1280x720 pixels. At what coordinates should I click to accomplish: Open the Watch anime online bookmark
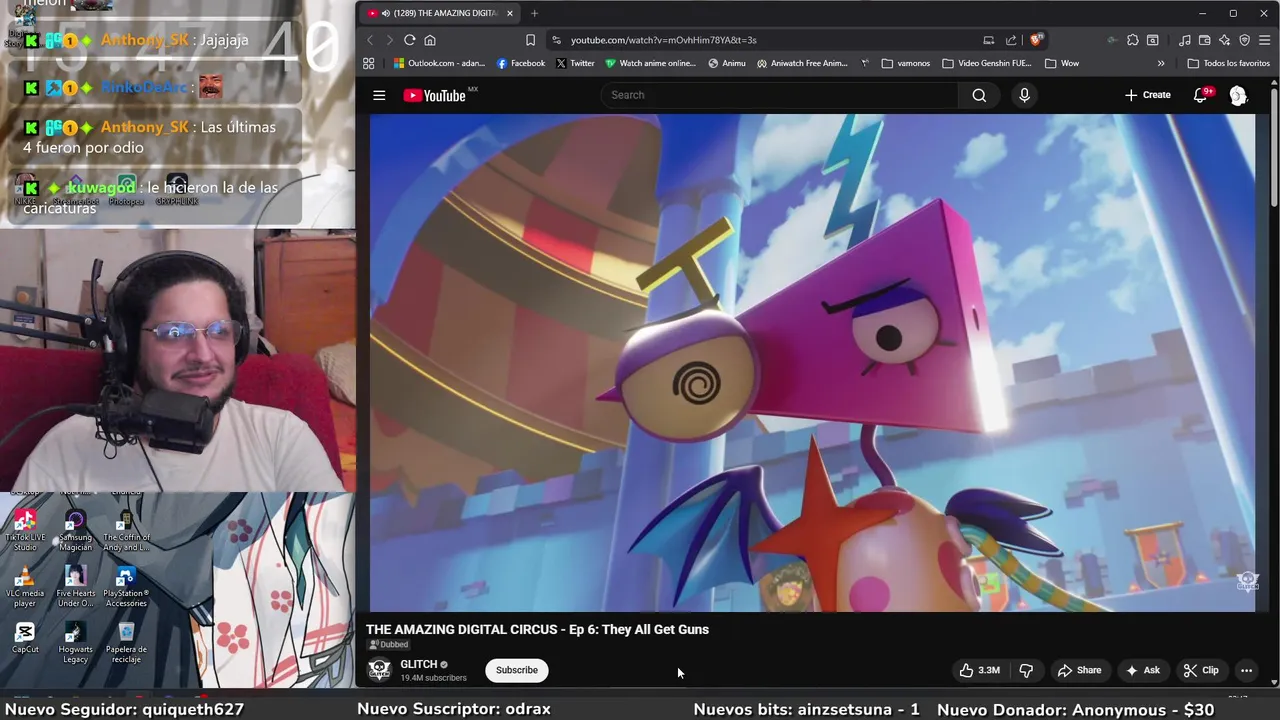click(x=650, y=63)
